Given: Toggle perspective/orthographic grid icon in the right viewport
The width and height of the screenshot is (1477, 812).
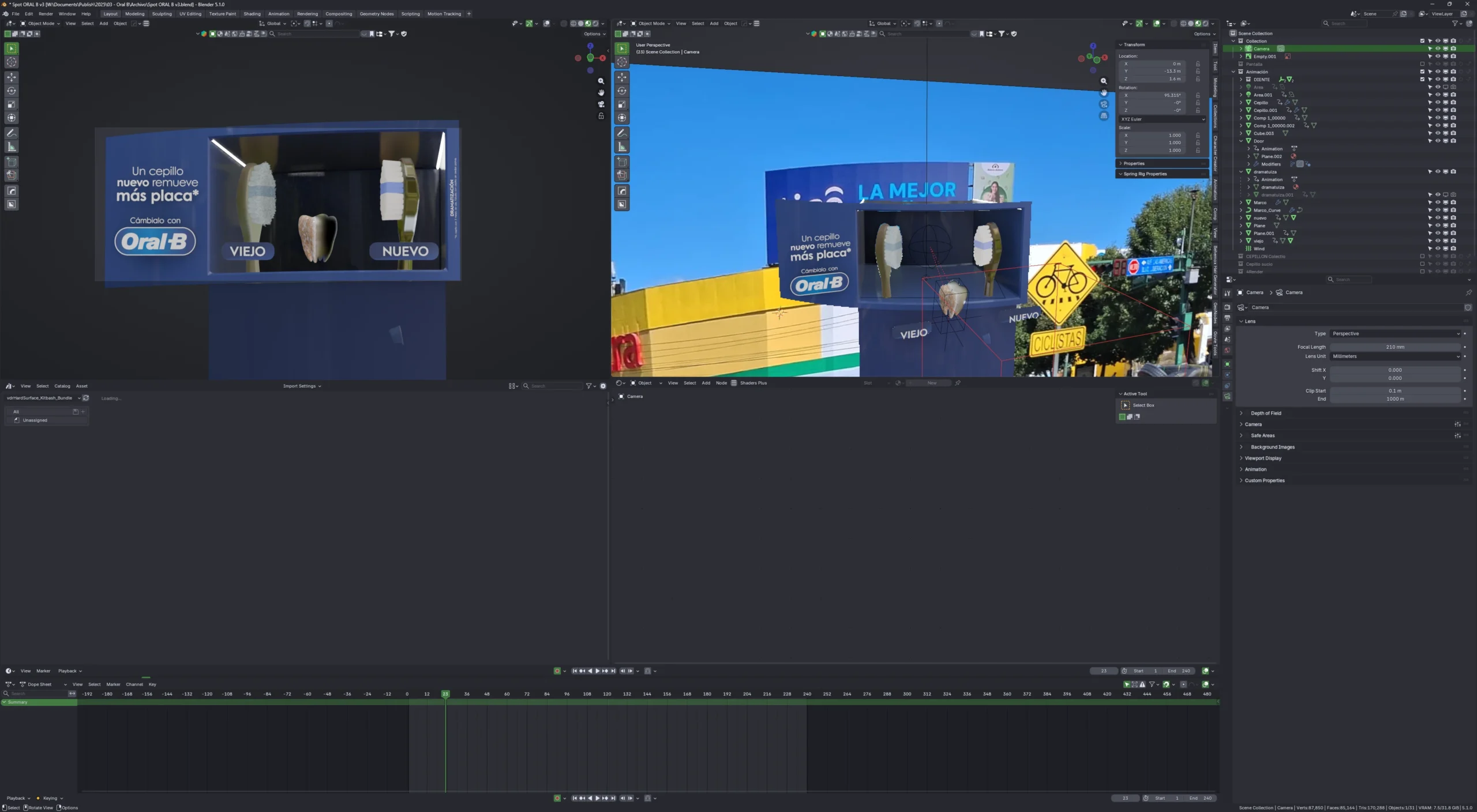Looking at the screenshot, I should [x=1104, y=116].
